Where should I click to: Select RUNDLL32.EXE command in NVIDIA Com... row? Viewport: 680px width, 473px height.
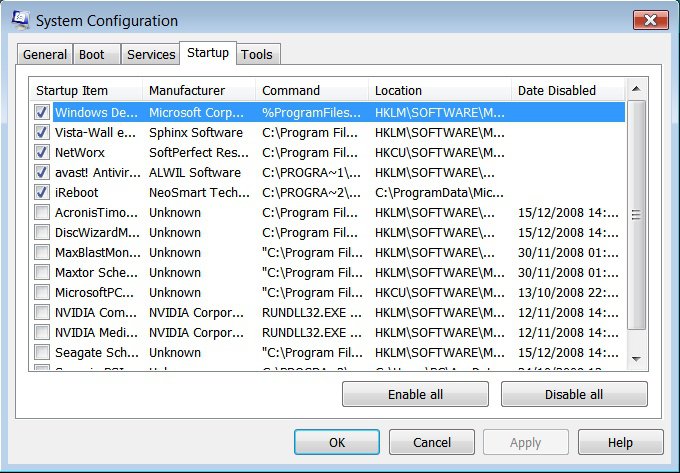pyautogui.click(x=311, y=312)
